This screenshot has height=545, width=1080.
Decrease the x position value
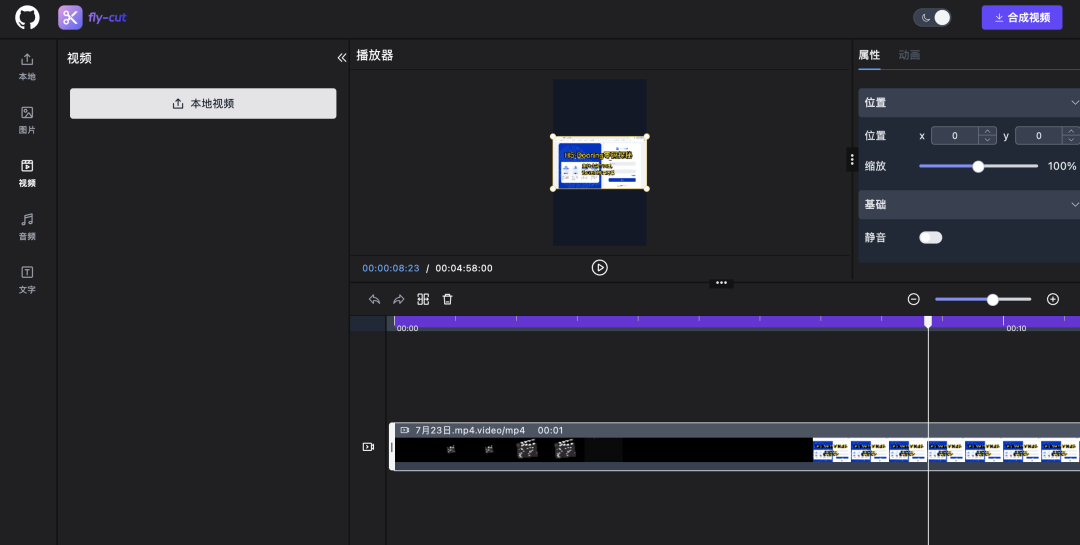(x=988, y=140)
